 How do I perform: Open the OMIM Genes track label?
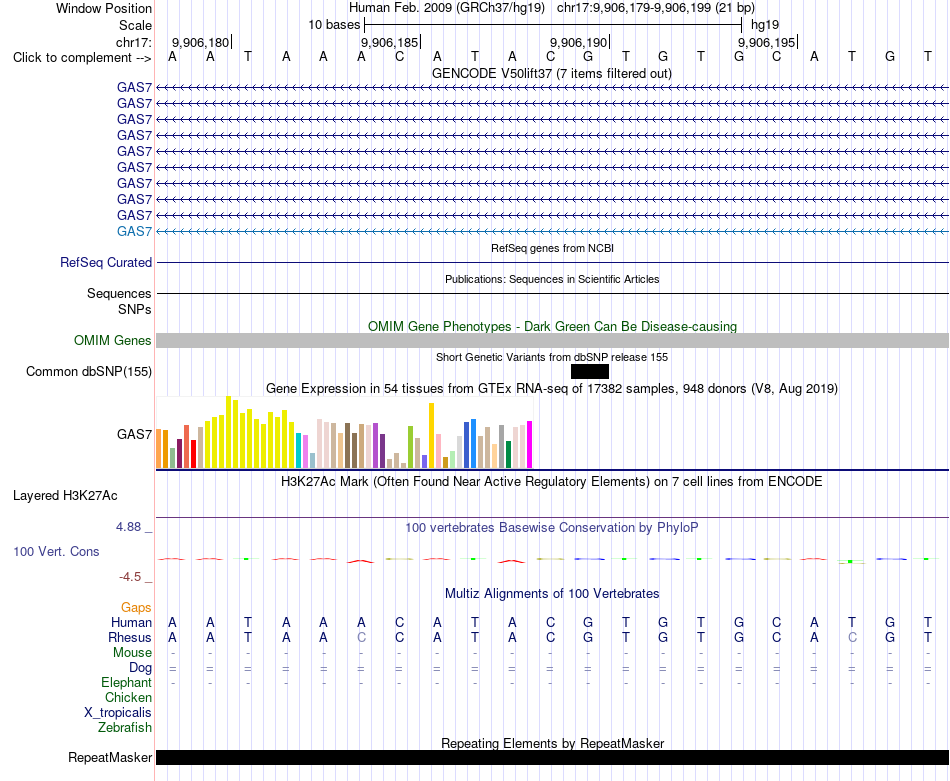click(113, 341)
